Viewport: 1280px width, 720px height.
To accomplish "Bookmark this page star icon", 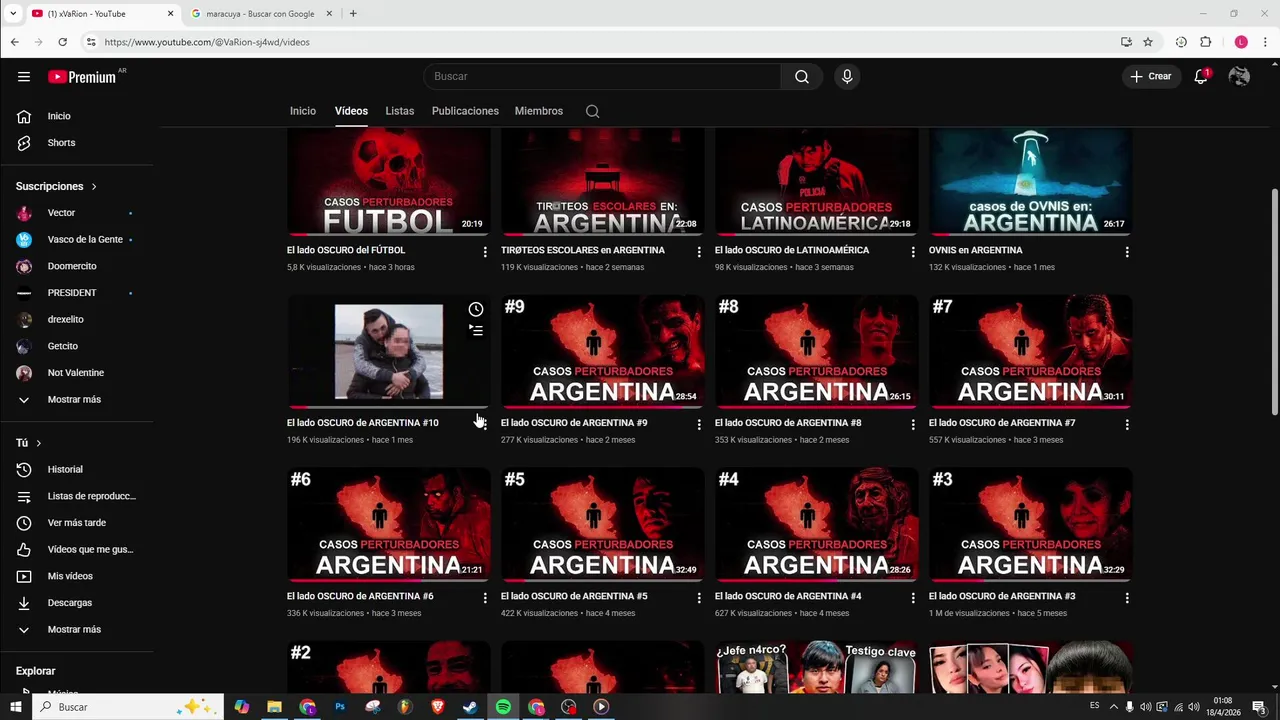I will 1148,42.
